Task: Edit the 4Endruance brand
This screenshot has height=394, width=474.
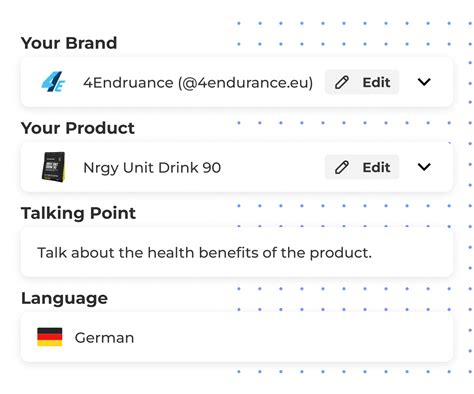Action: pyautogui.click(x=362, y=82)
